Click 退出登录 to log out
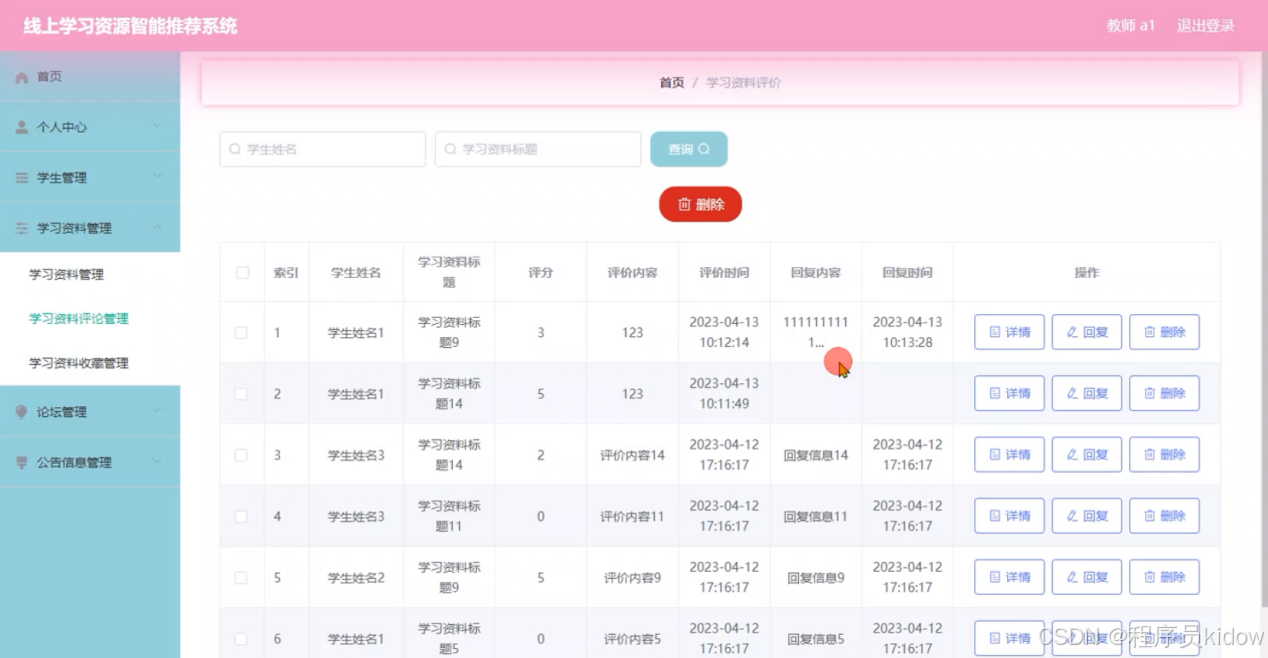 (x=1205, y=26)
